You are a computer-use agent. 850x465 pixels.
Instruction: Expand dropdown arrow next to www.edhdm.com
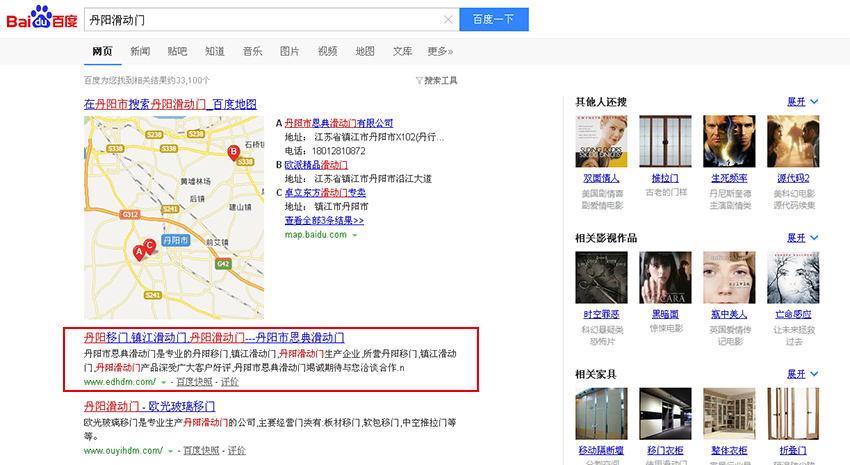pos(164,383)
